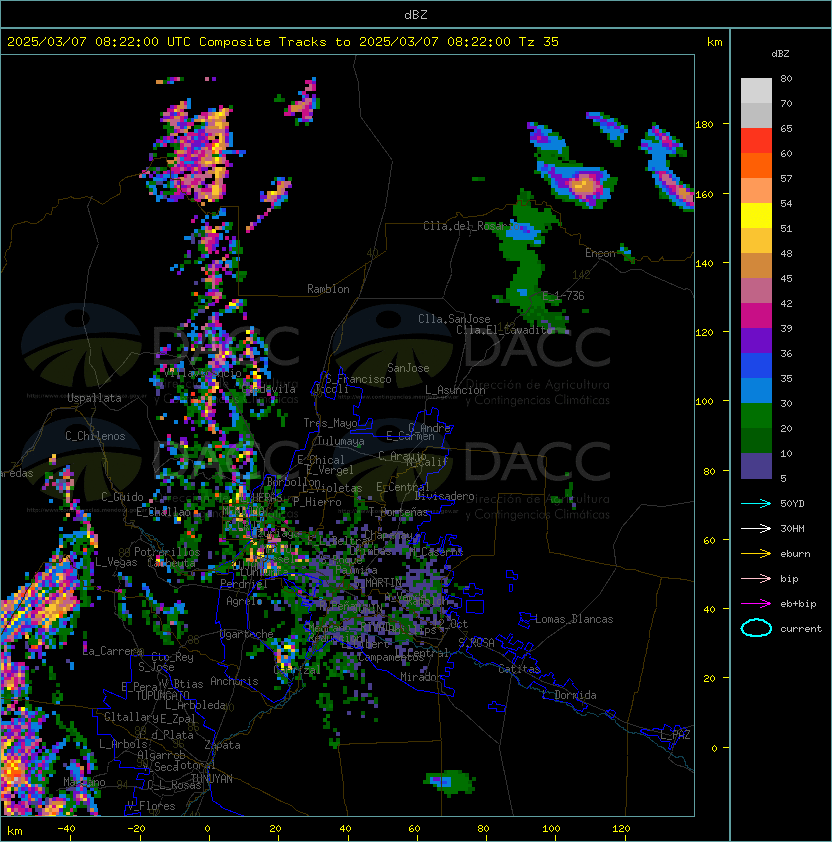Click the 'Ramblon' map label
Screen dimensions: 832x842
tap(328, 289)
